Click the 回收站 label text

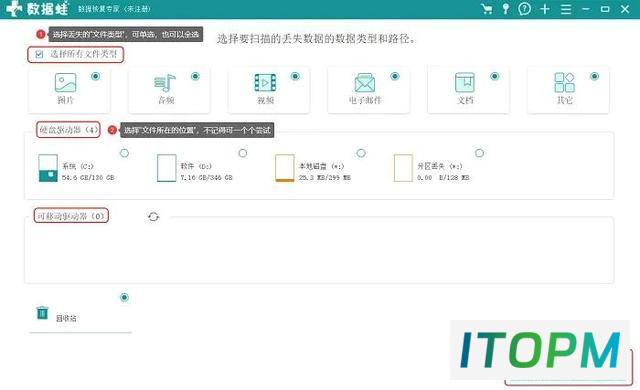point(66,318)
